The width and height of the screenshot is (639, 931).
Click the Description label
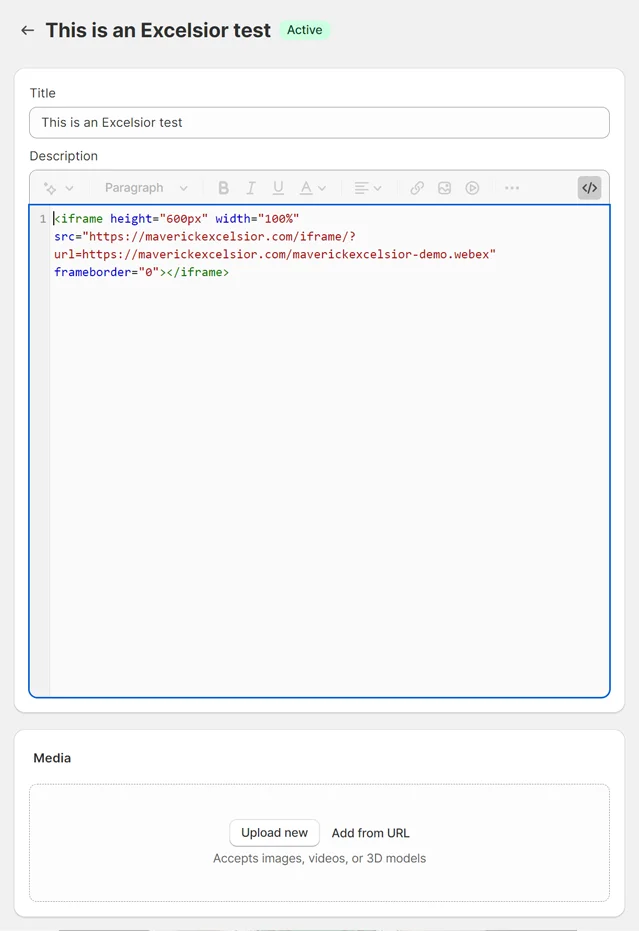point(64,156)
